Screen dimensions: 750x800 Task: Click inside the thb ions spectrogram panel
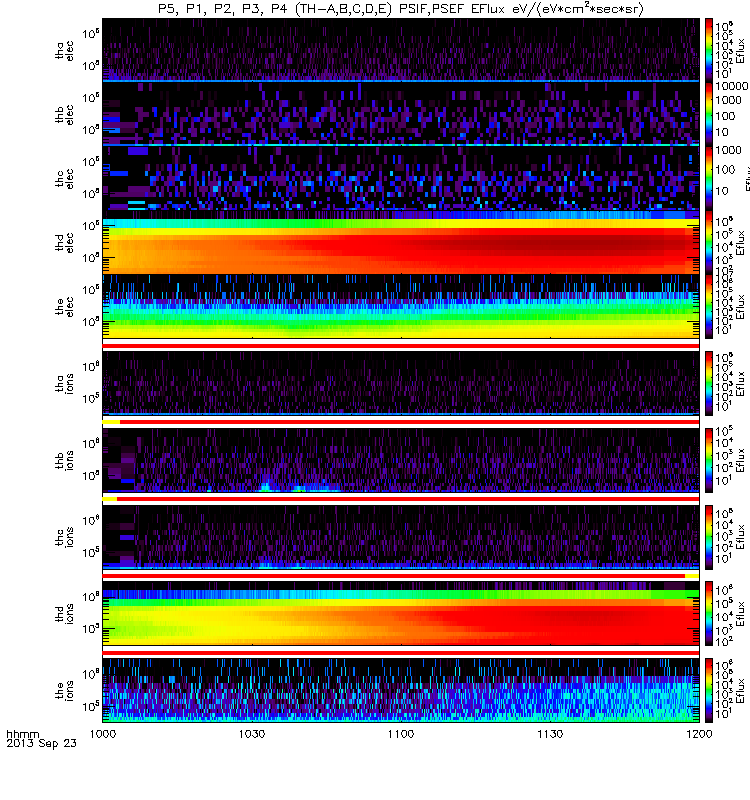(401, 460)
